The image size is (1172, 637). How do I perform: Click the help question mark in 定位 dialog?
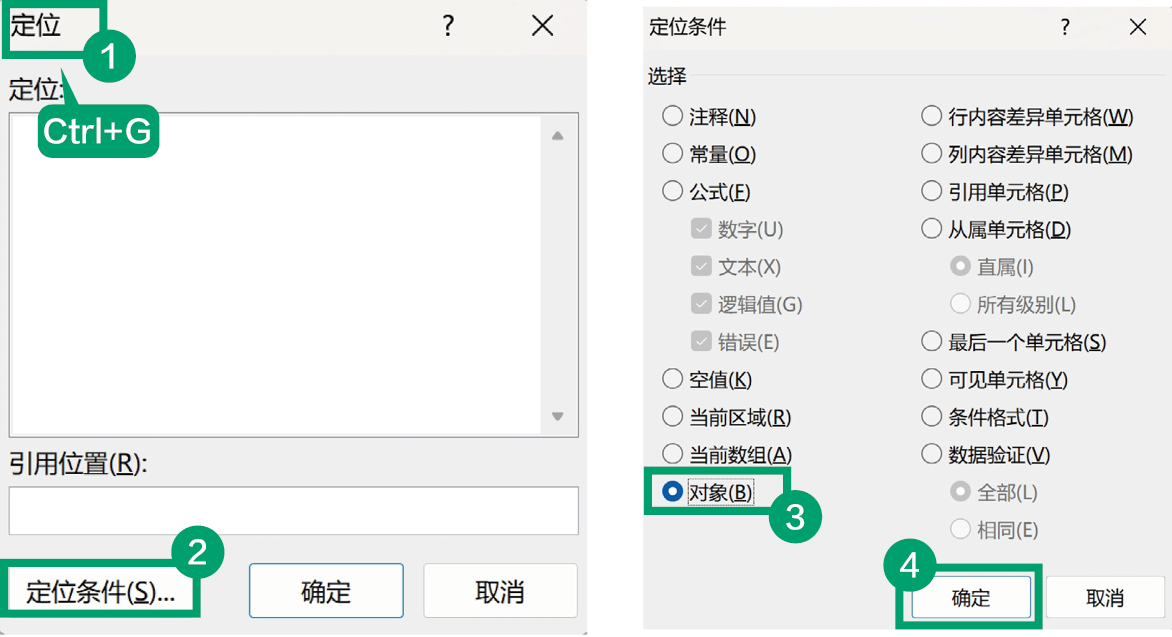point(448,27)
